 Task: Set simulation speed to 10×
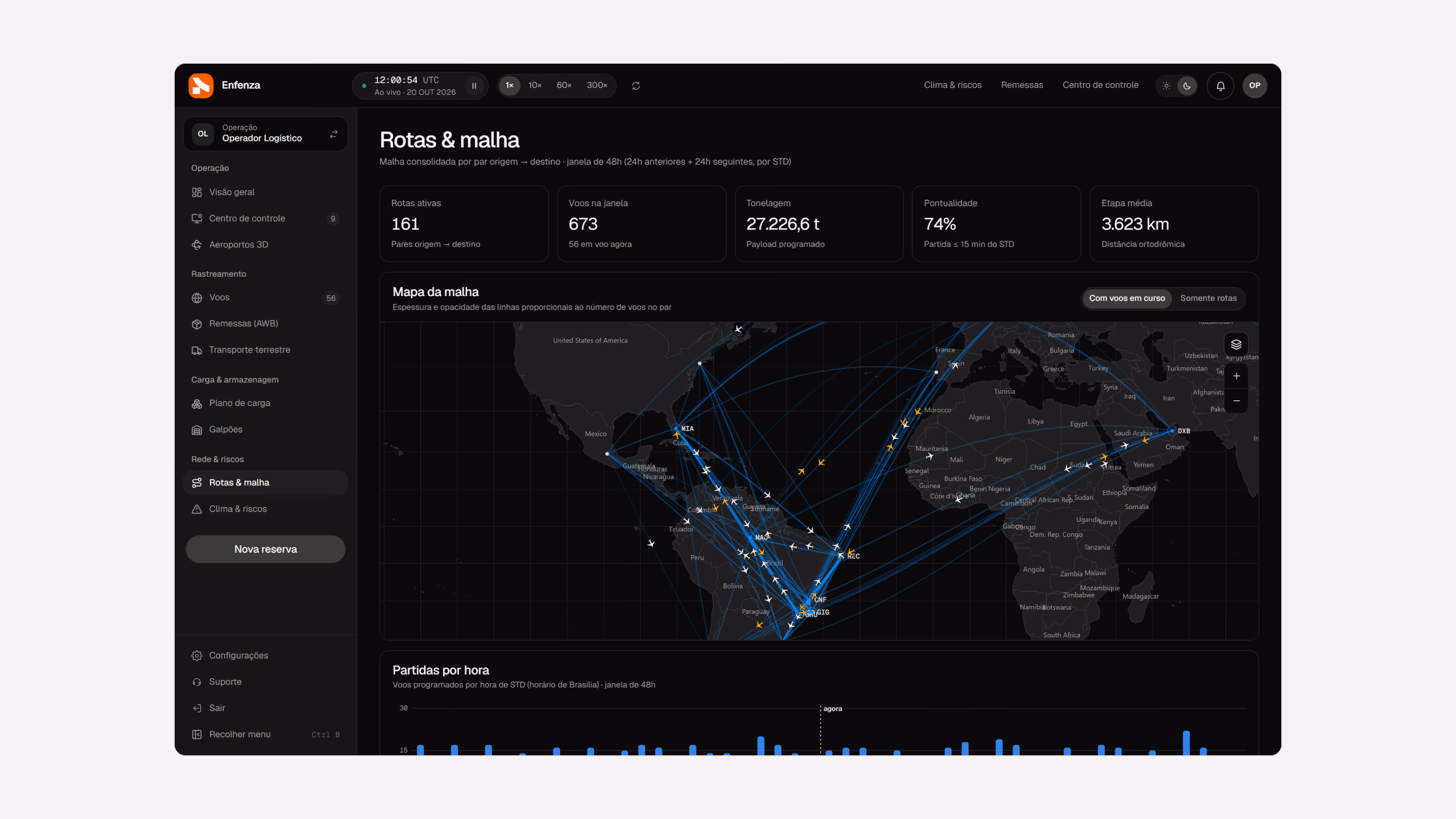pos(535,86)
